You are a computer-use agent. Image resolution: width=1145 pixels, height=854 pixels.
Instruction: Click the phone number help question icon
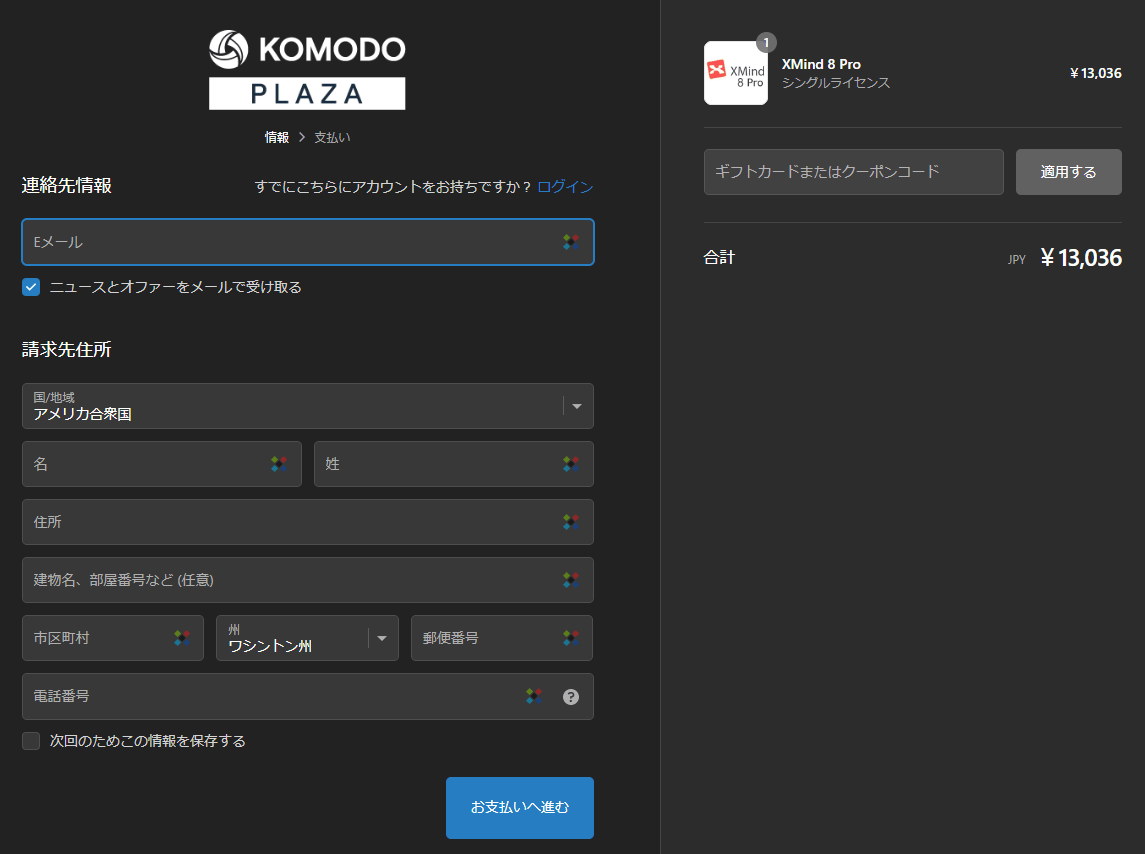pos(571,697)
